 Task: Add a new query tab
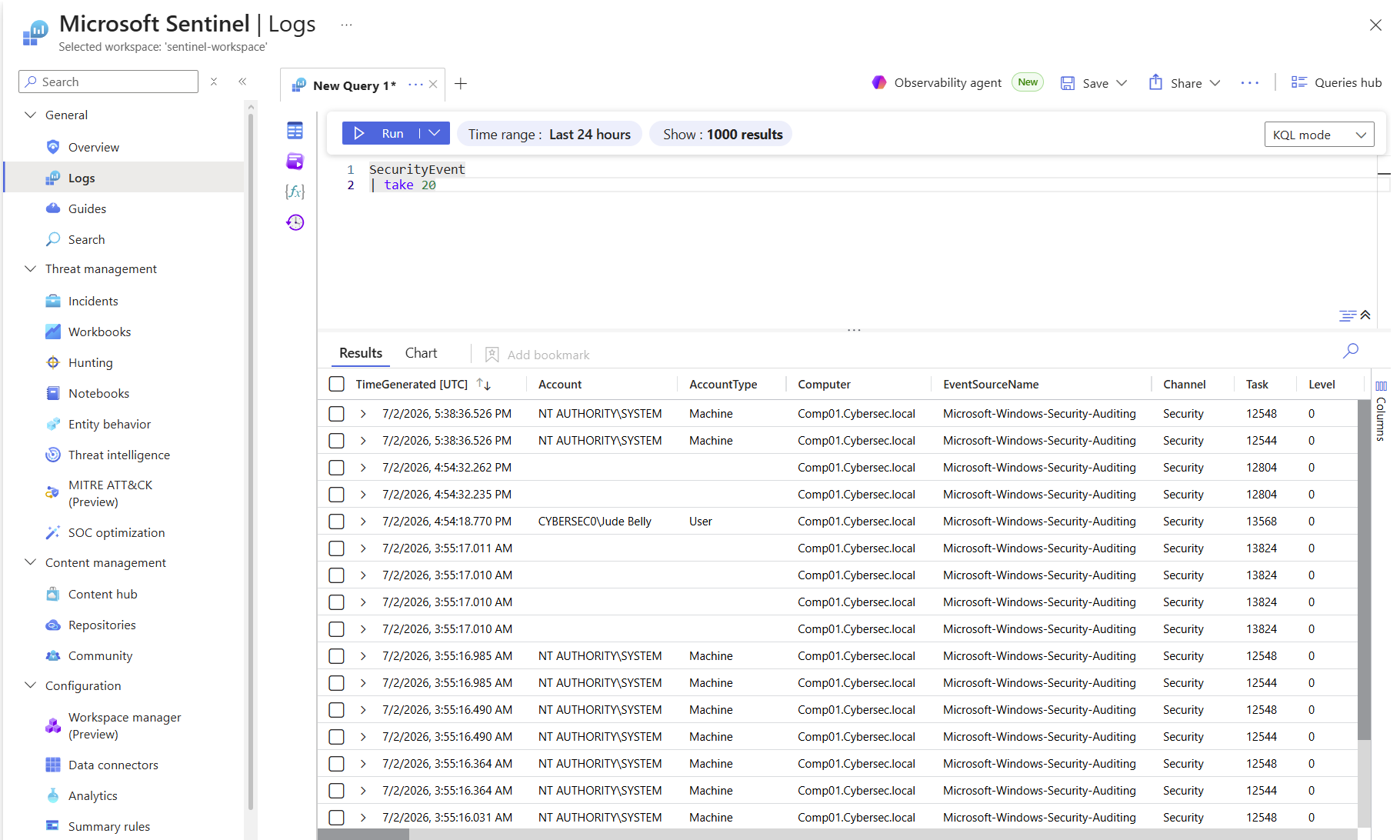(461, 84)
